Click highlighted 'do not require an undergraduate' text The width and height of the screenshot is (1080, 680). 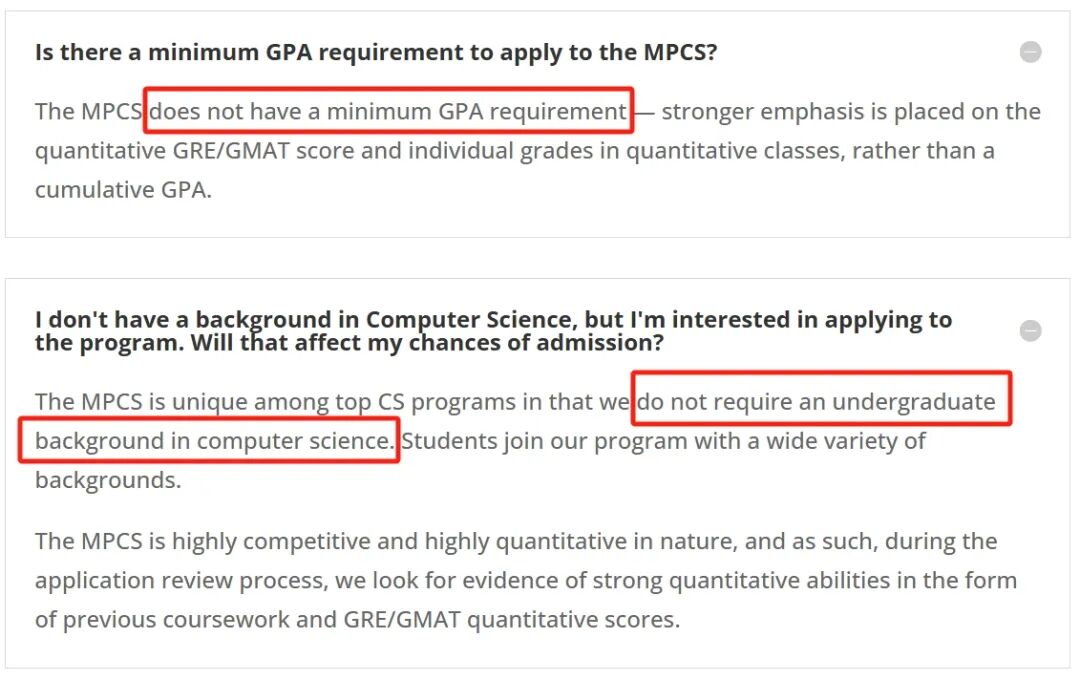(x=816, y=402)
